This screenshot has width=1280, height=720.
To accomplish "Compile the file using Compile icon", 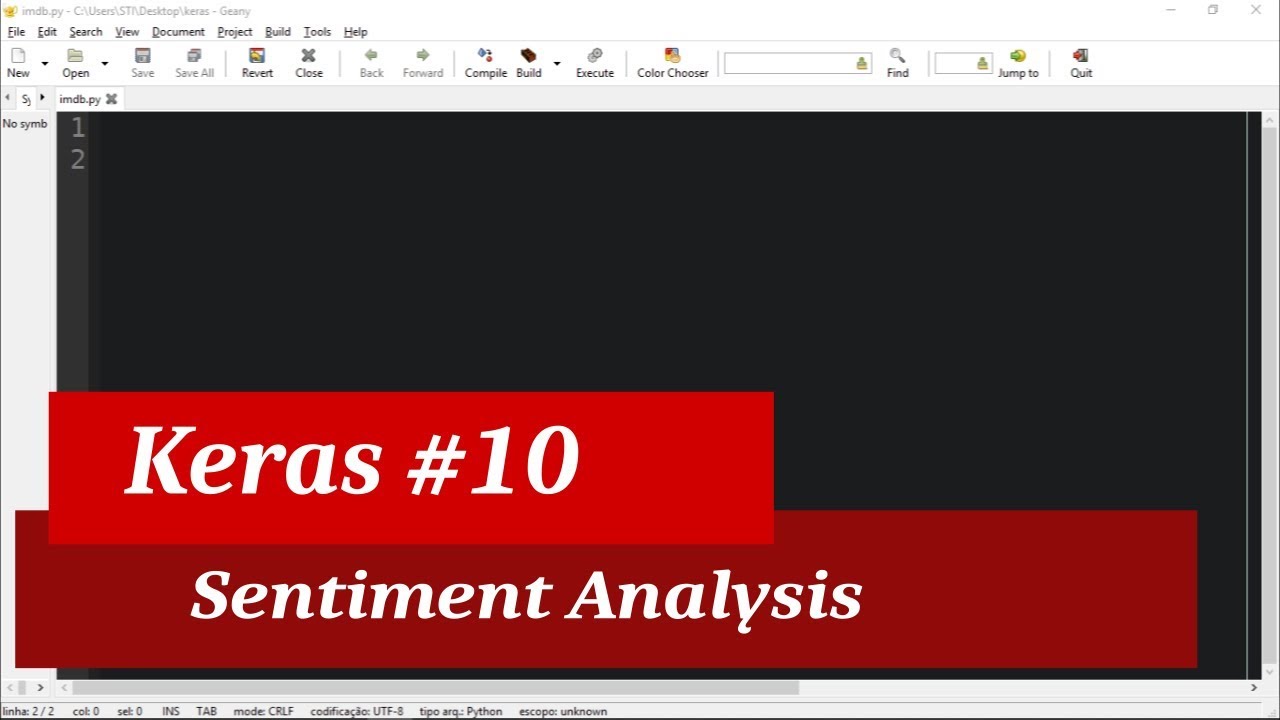I will point(486,62).
